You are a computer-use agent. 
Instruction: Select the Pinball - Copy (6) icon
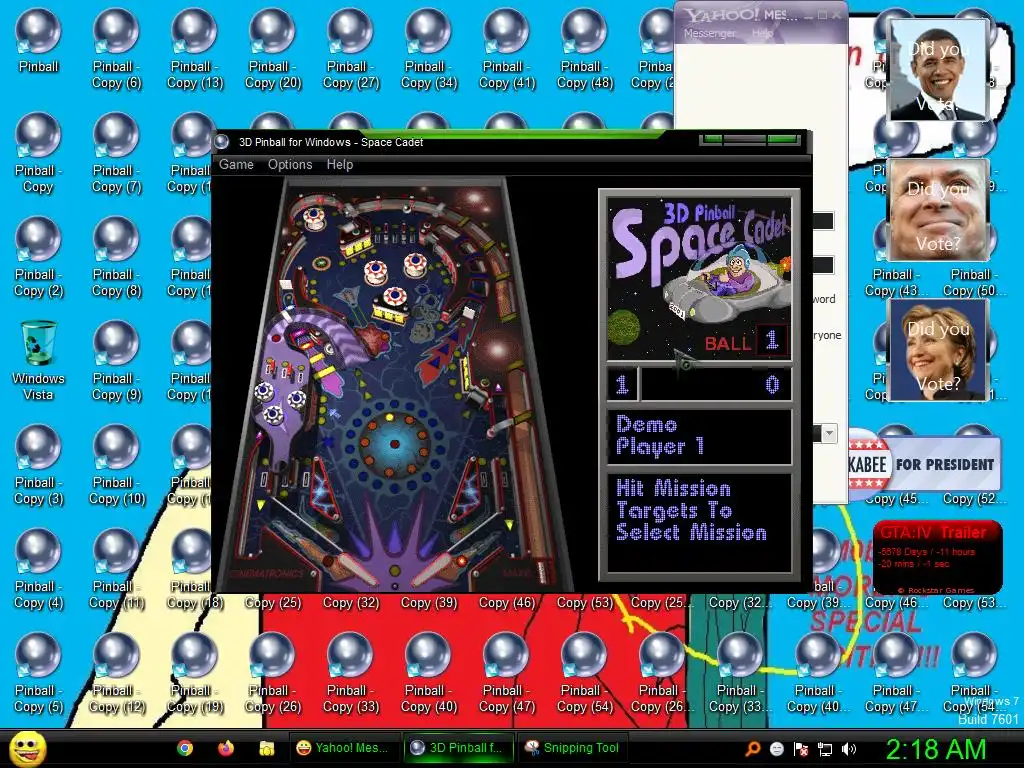pos(116,50)
